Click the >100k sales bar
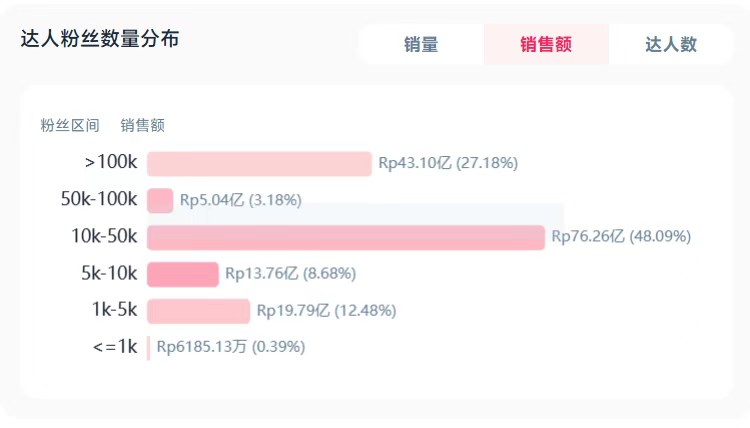The width and height of the screenshot is (750, 428). (259, 164)
